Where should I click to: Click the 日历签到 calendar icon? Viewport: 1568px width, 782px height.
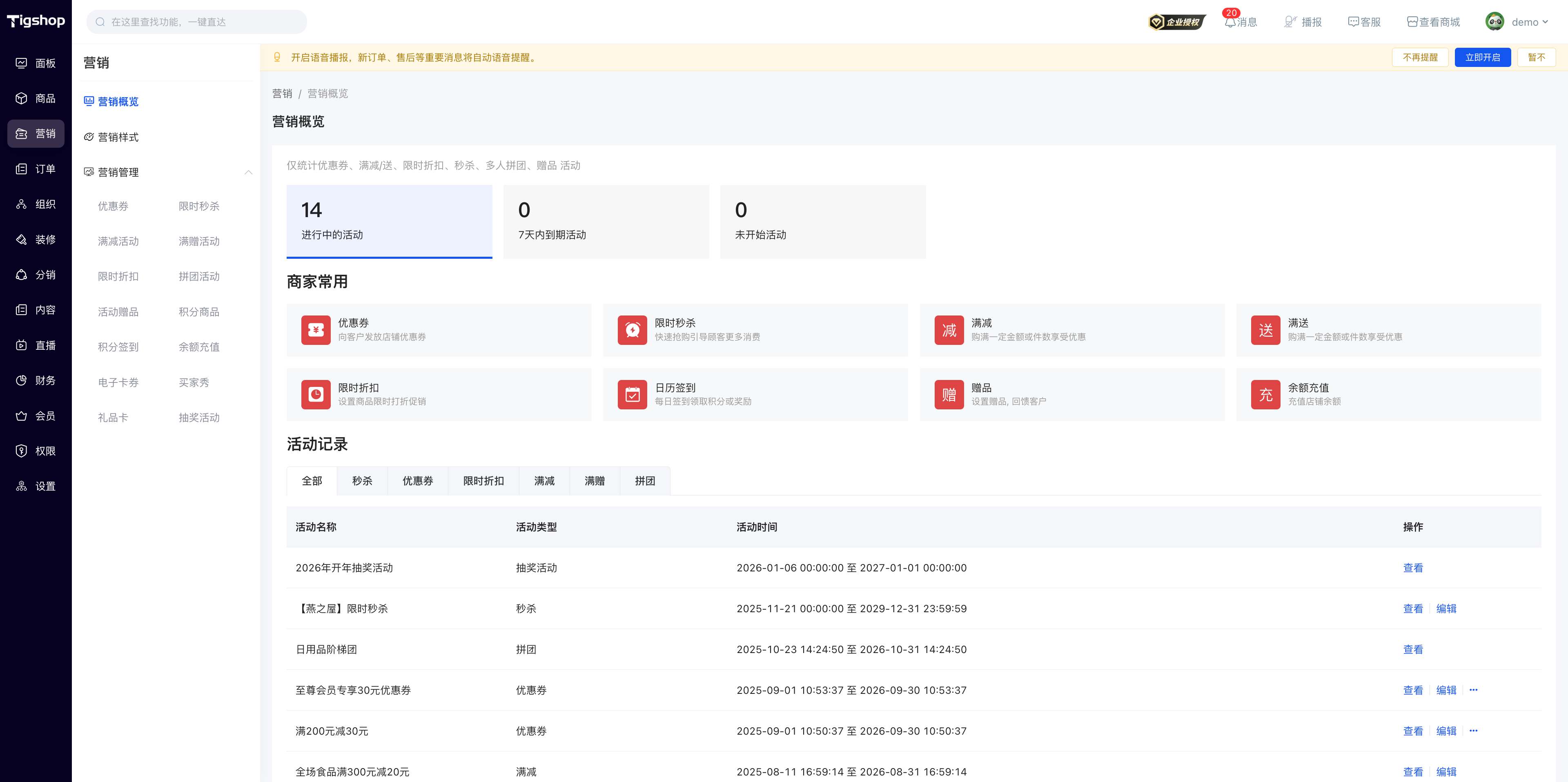(x=633, y=395)
